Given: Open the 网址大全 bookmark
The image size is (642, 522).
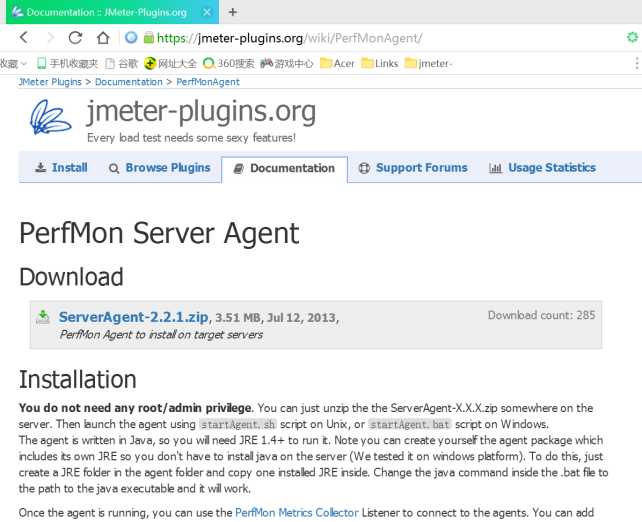Looking at the screenshot, I should pos(170,63).
